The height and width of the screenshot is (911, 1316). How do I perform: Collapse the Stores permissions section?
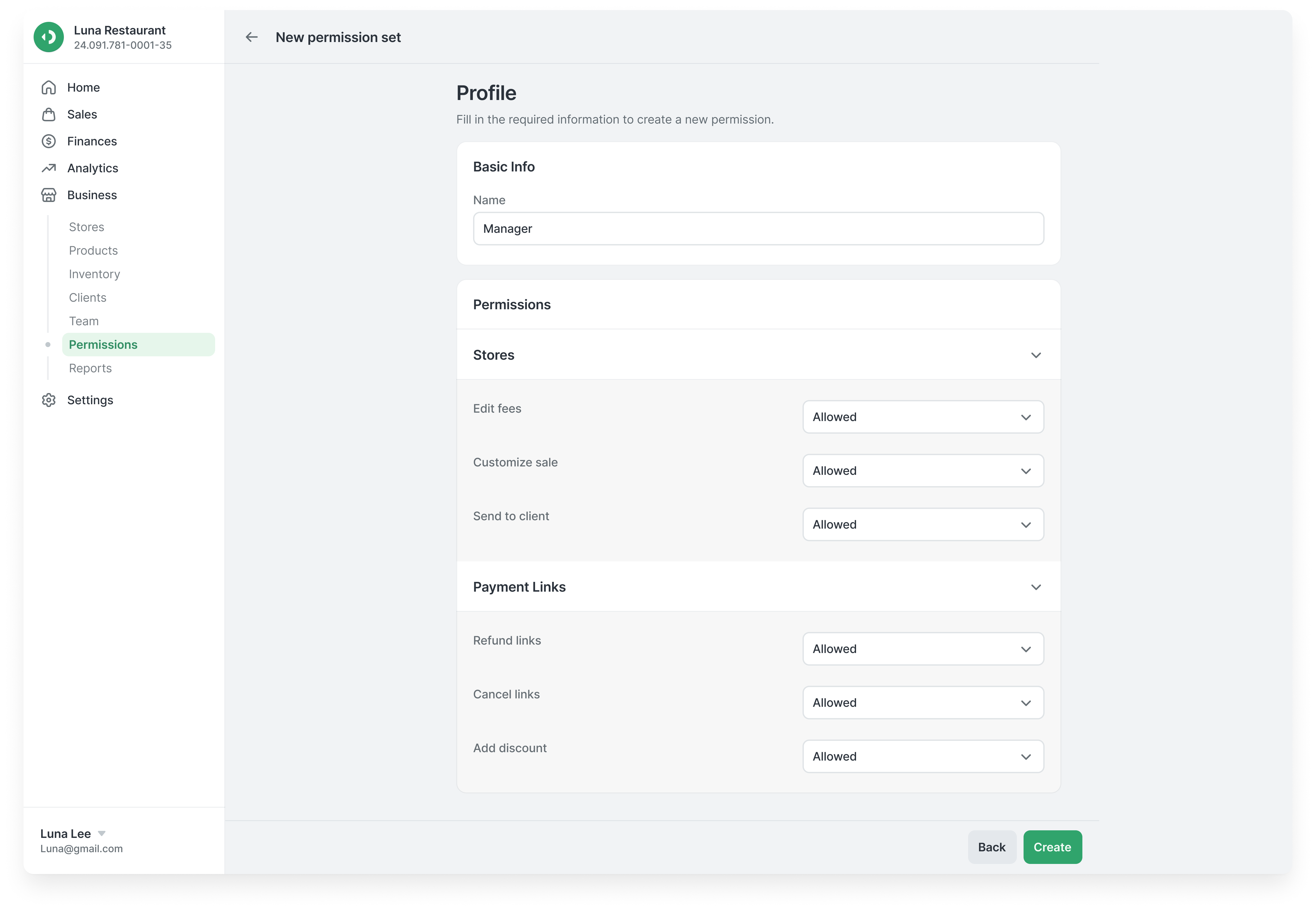pyautogui.click(x=1036, y=355)
